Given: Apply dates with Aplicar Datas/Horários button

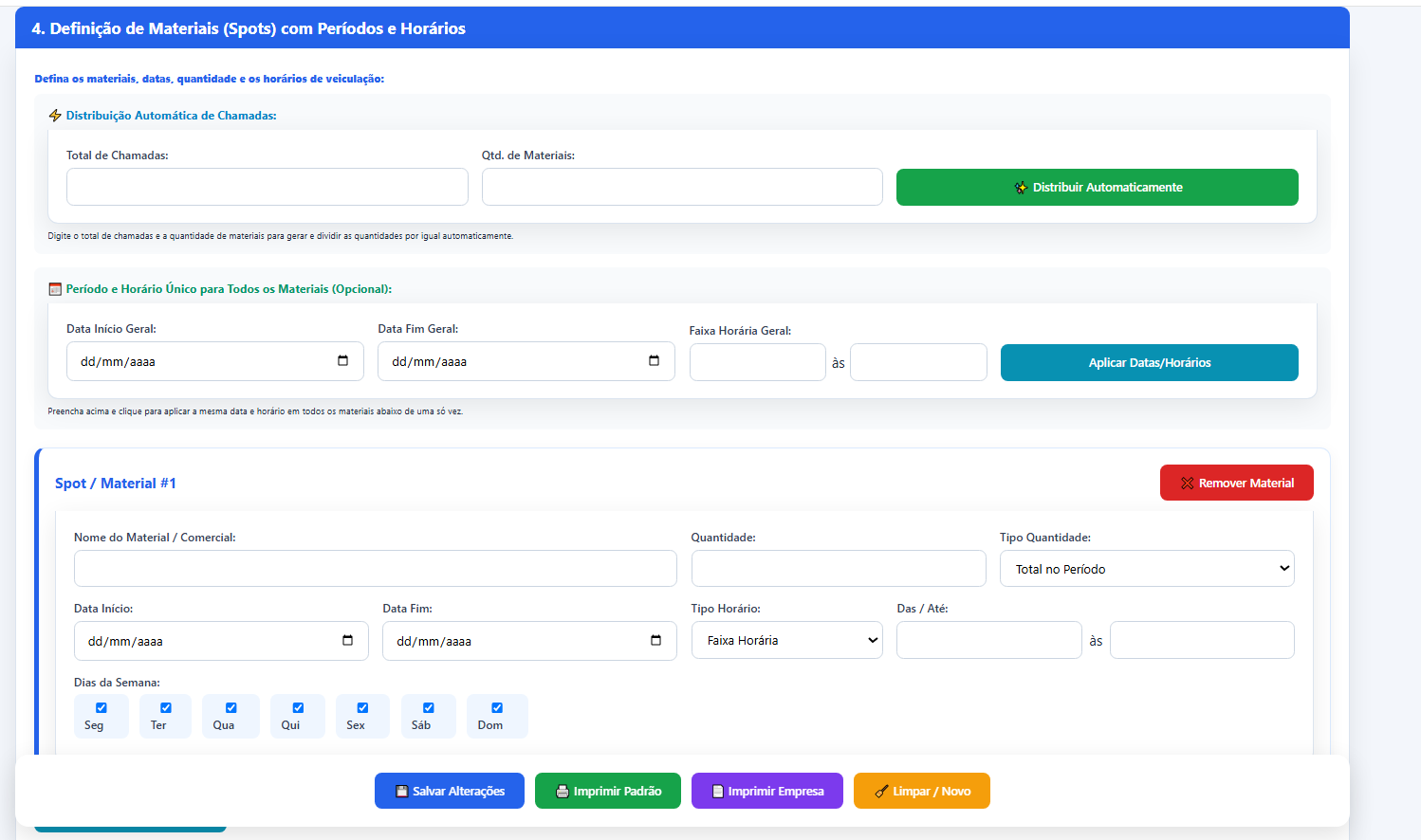Looking at the screenshot, I should point(1150,362).
